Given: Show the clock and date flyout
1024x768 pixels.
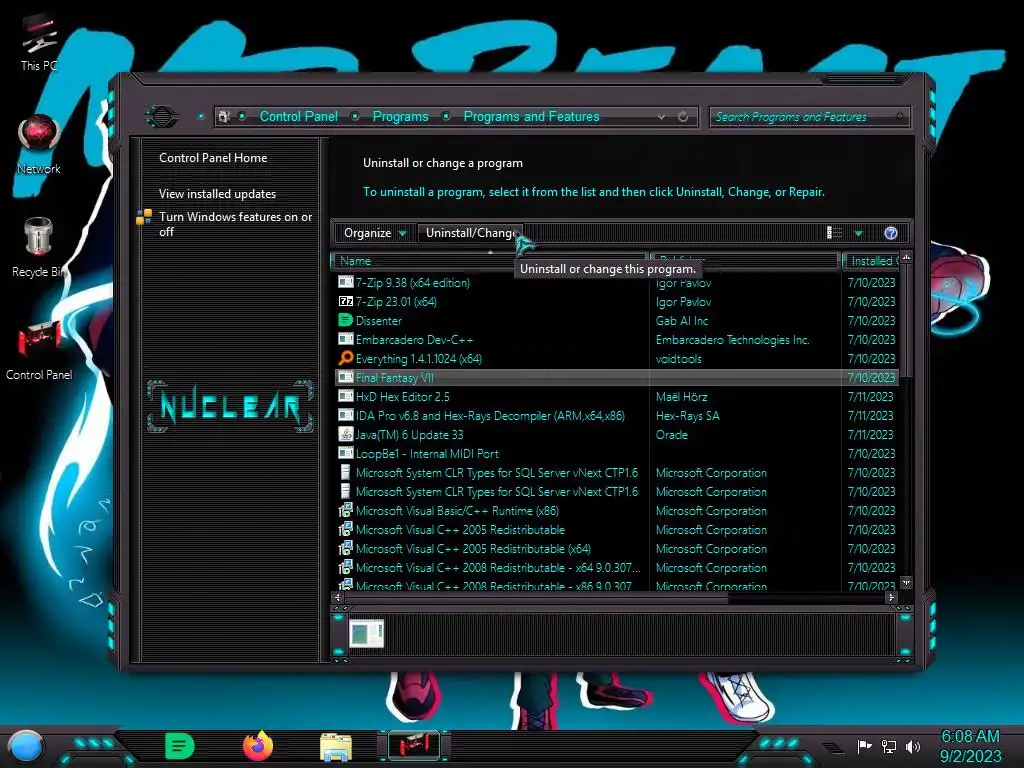Looking at the screenshot, I should [x=970, y=746].
